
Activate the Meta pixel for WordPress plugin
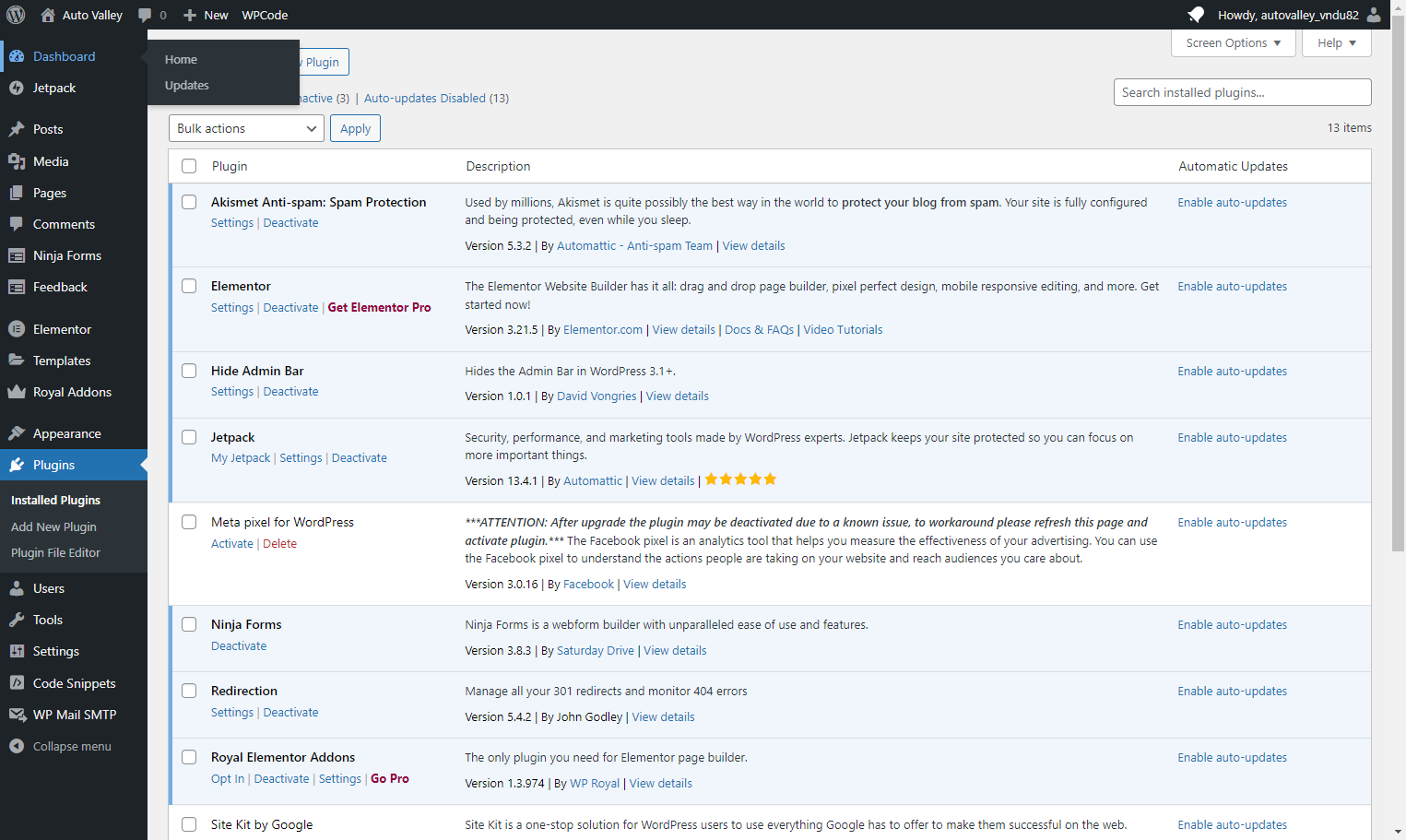coord(231,544)
